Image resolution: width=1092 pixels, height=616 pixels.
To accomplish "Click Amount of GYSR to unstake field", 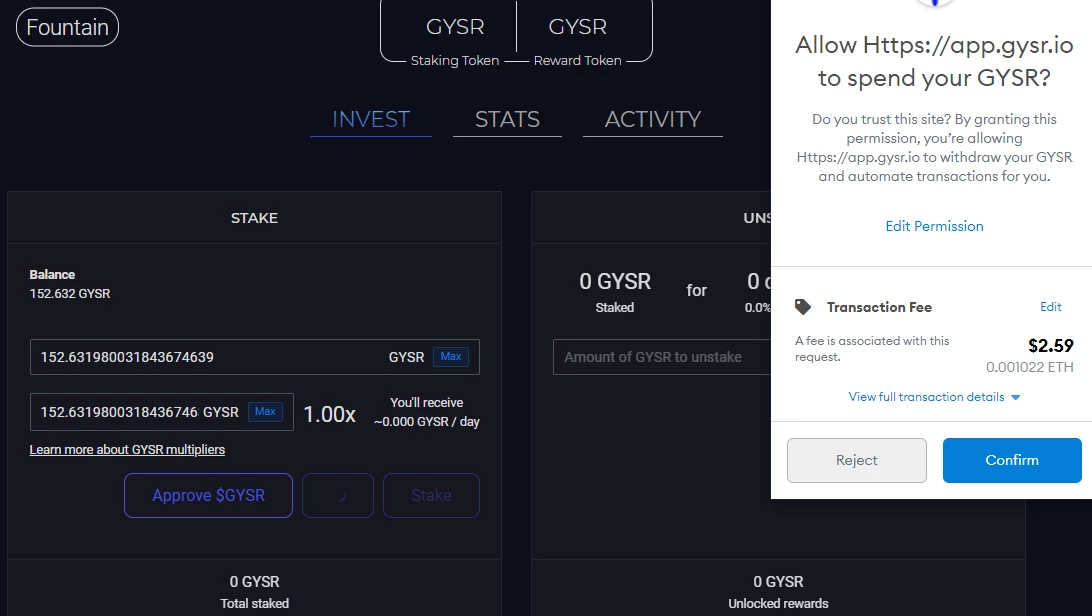I will coord(662,357).
